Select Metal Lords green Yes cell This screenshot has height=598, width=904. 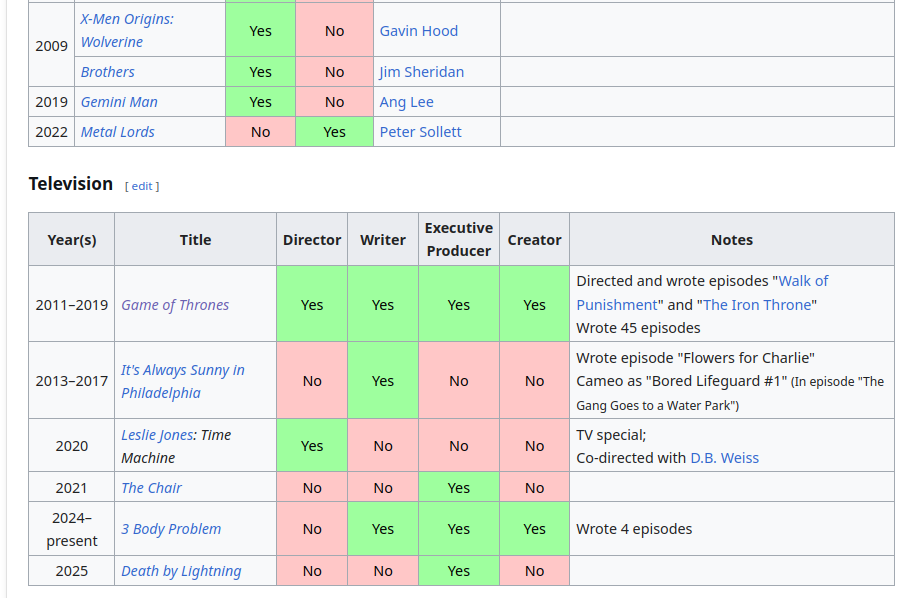pos(334,132)
